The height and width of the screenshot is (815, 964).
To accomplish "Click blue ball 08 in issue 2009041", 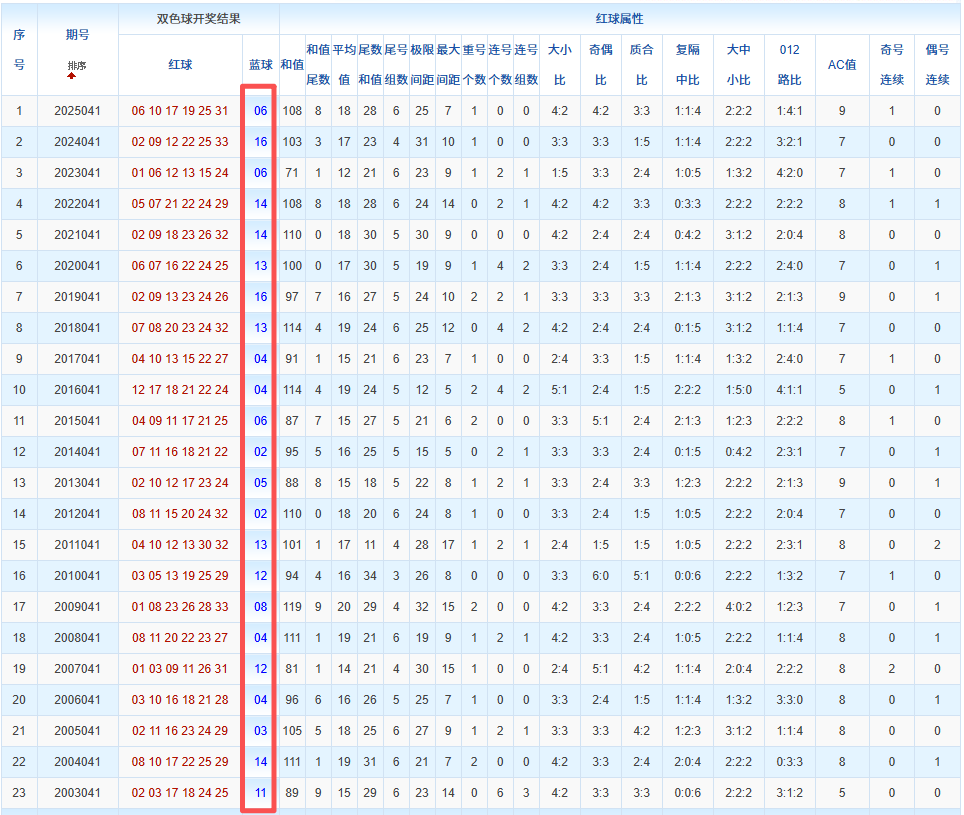I will pos(260,607).
